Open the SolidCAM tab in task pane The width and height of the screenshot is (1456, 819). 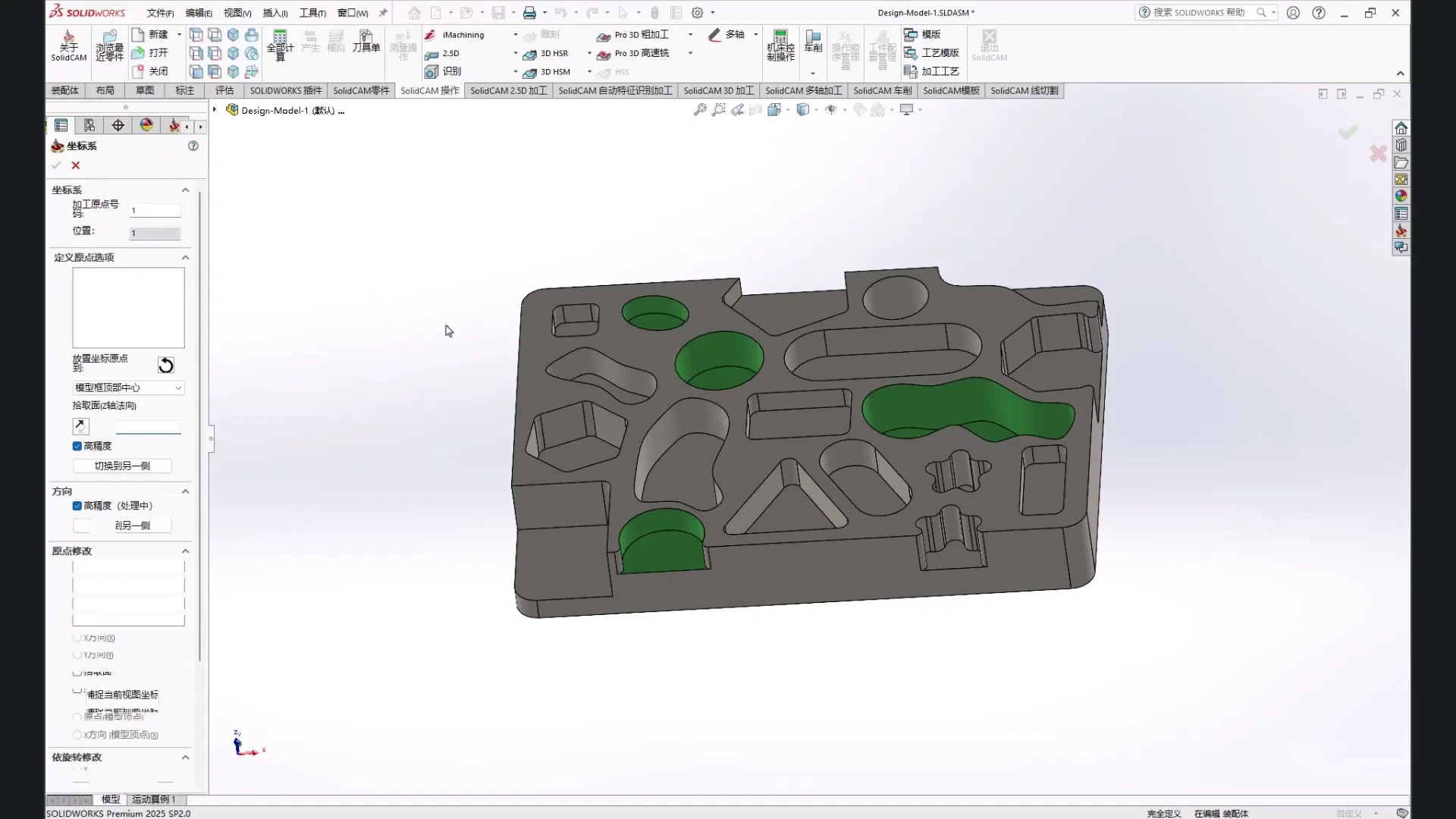click(x=1401, y=231)
